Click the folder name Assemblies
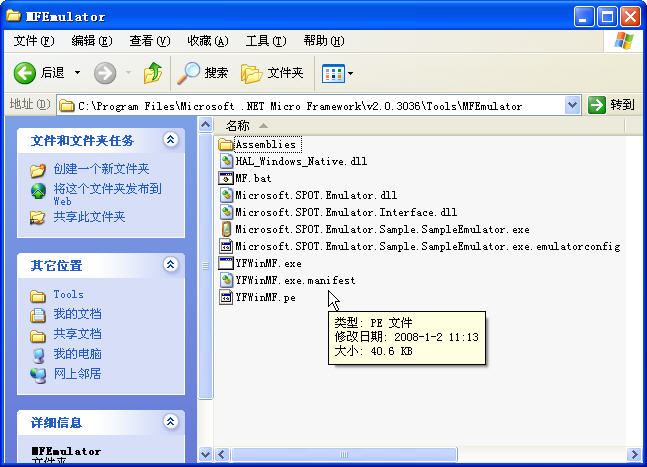Viewport: 647px width, 467px height. click(x=266, y=144)
